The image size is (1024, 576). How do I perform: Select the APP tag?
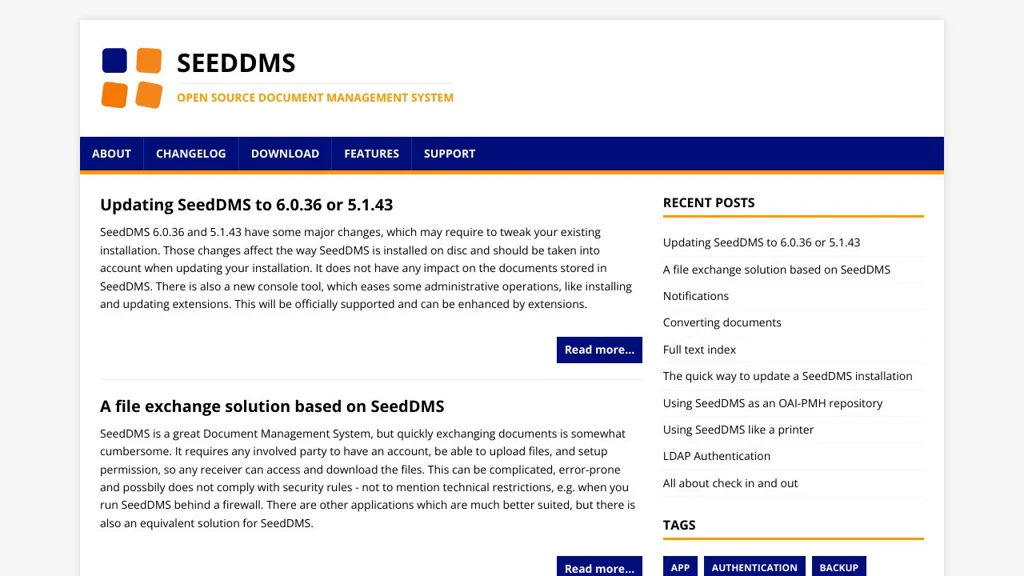680,566
